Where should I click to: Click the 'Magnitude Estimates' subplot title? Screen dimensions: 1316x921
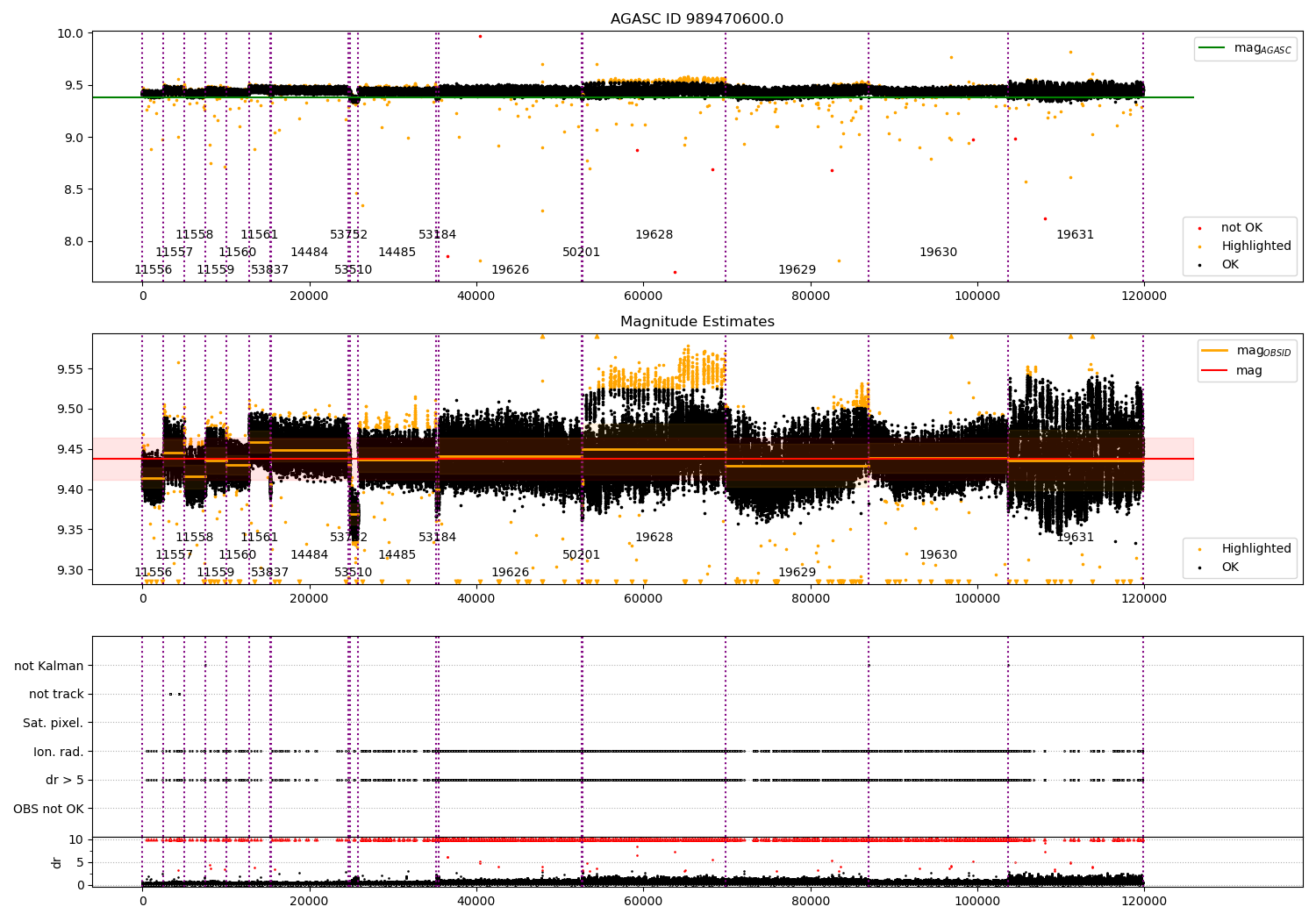coord(697,322)
